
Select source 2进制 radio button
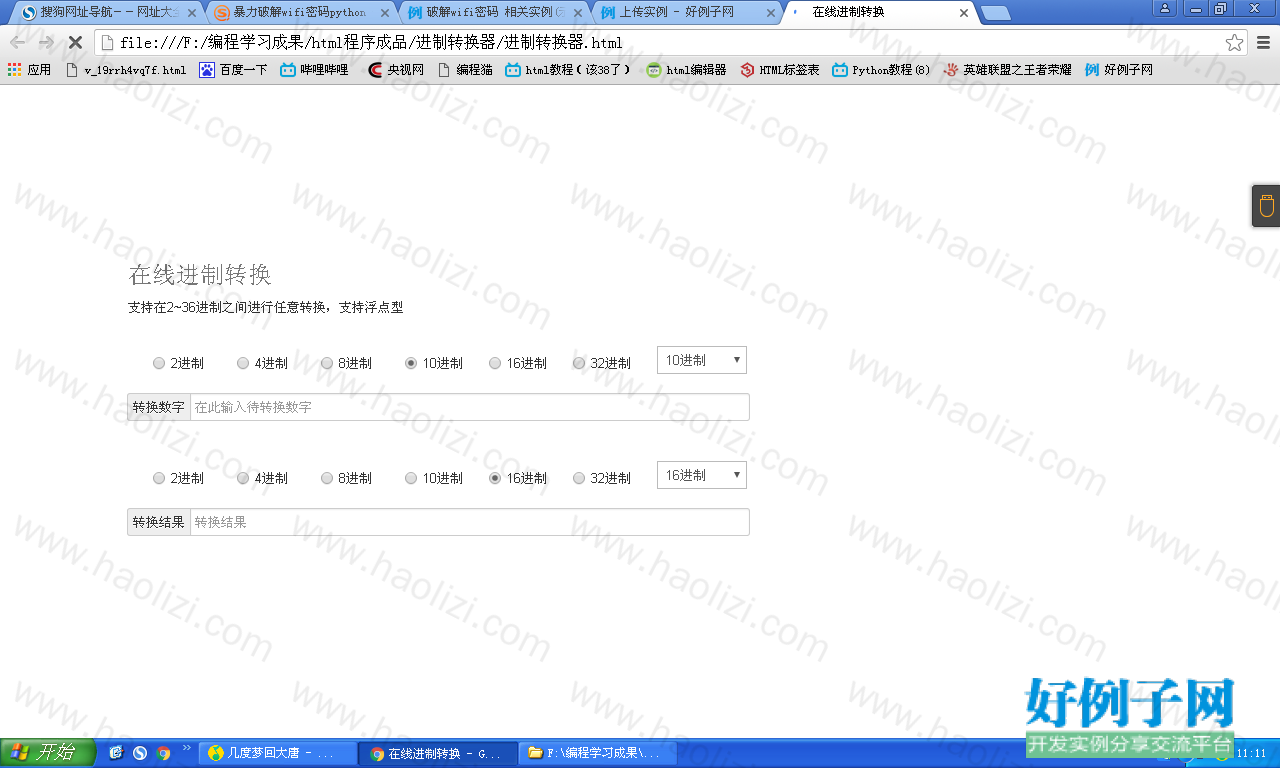[159, 363]
